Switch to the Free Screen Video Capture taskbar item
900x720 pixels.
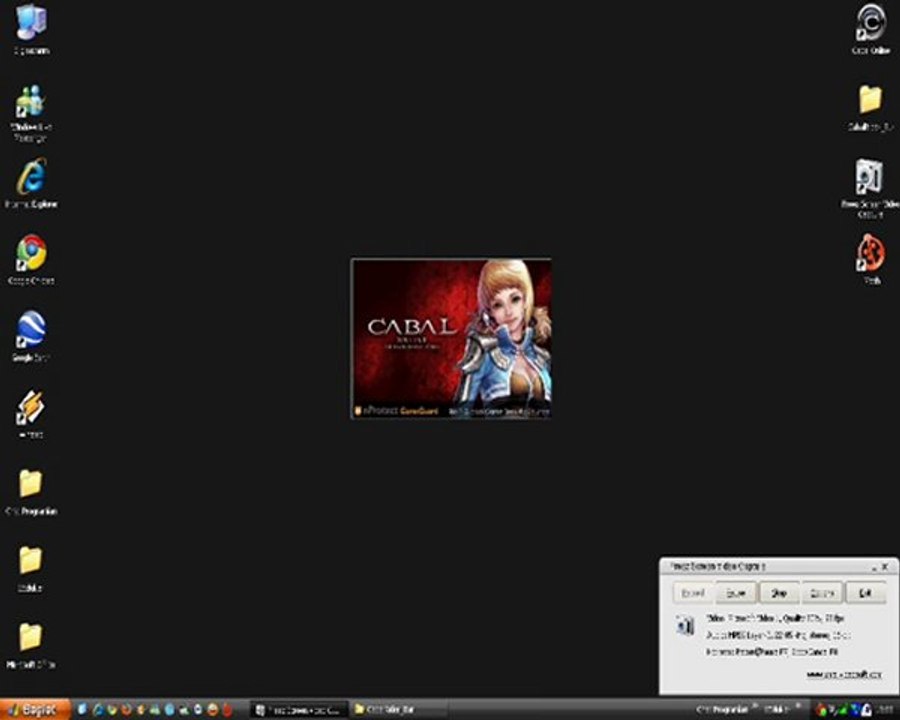(300, 710)
